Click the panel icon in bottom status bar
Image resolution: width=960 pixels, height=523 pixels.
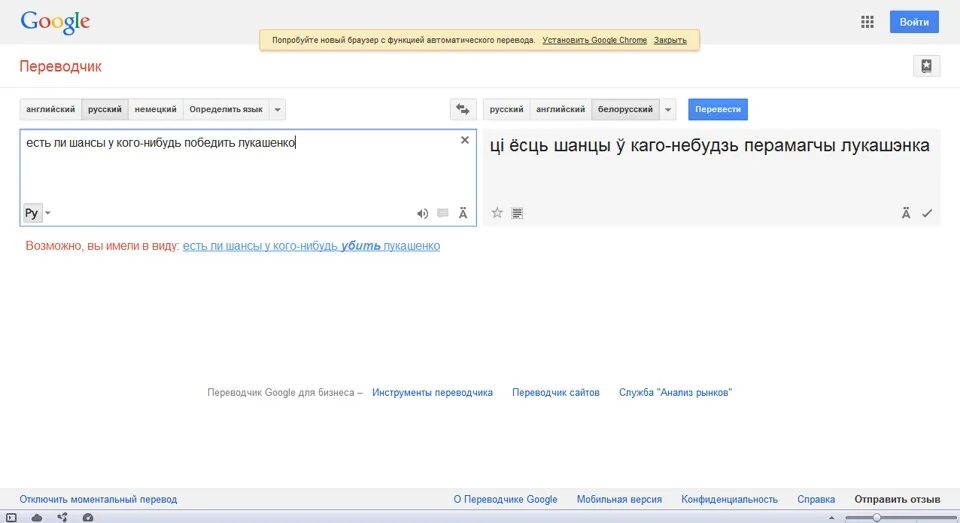tap(12, 517)
